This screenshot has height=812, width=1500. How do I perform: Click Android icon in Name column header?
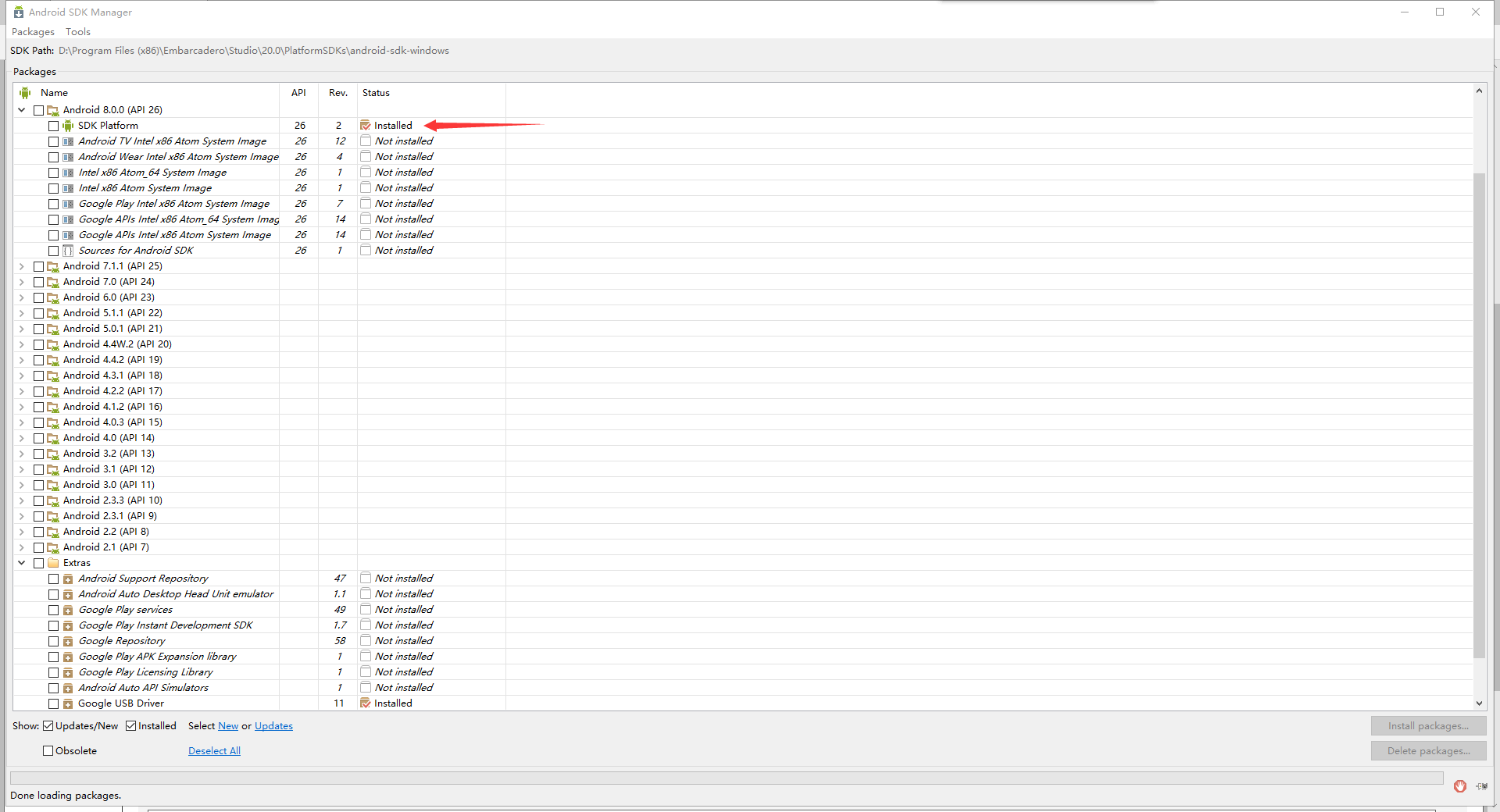point(25,93)
